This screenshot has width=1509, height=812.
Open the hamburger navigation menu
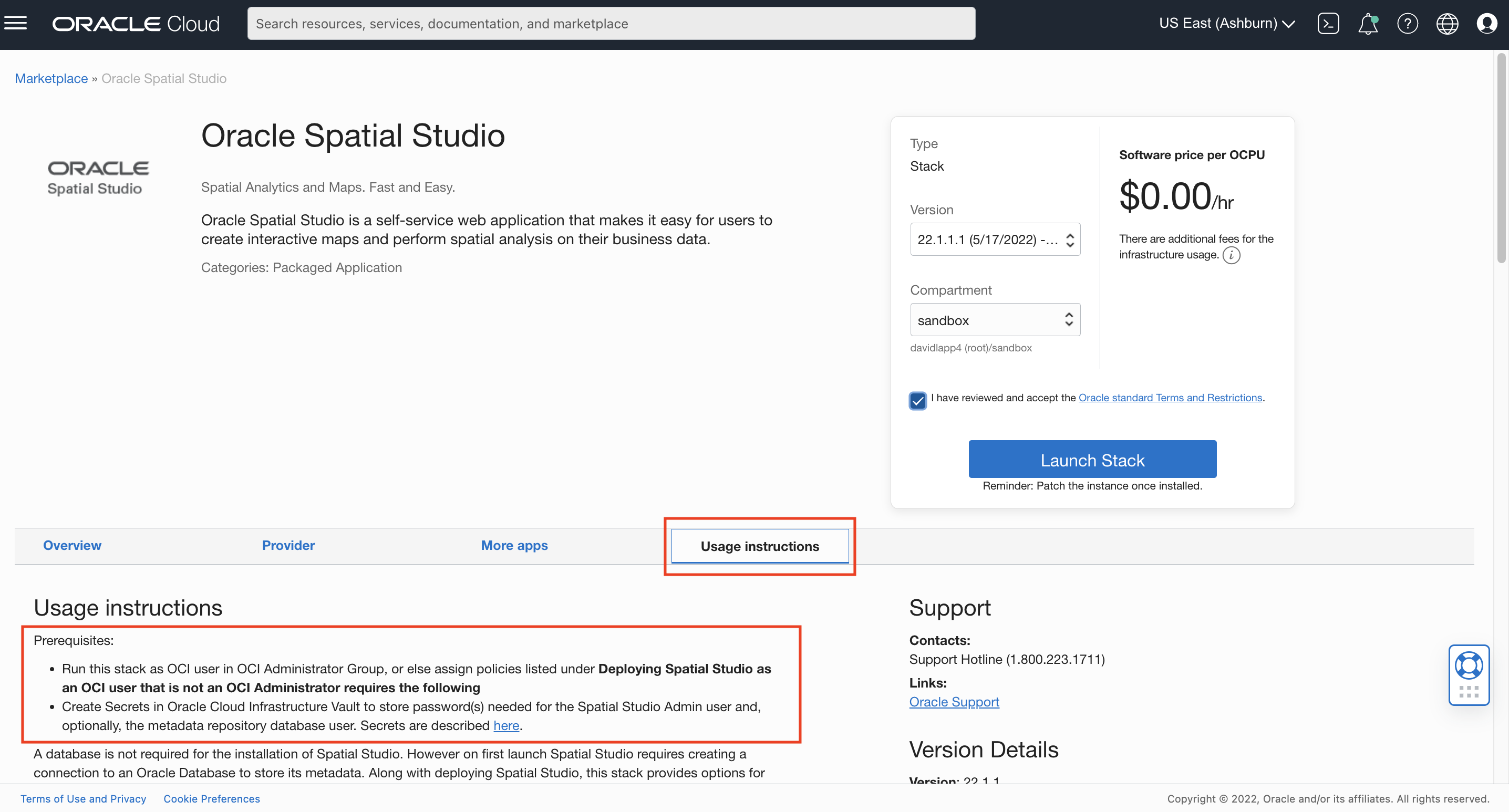coord(16,24)
